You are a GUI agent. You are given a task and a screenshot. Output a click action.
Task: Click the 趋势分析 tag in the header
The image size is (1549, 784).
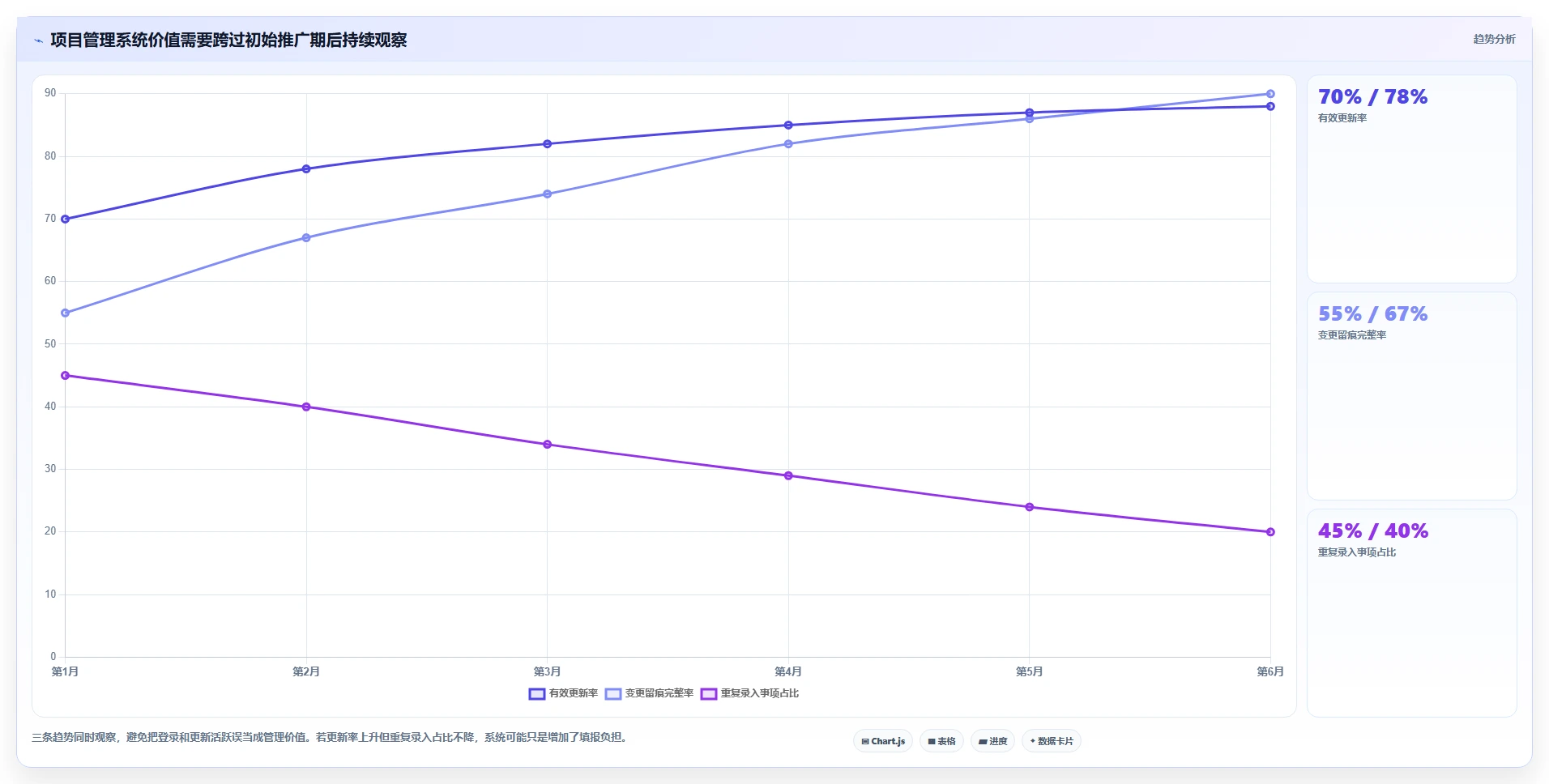coord(1494,39)
